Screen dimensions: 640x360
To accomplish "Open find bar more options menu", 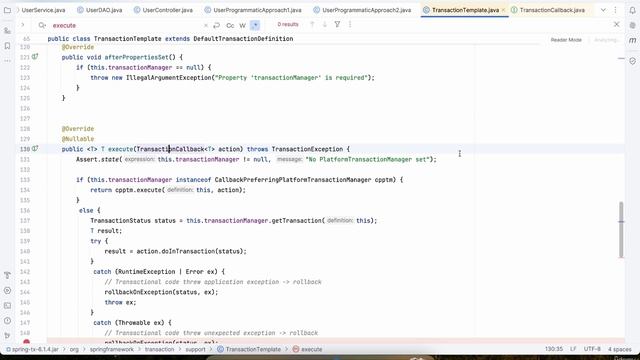I will coord(350,24).
